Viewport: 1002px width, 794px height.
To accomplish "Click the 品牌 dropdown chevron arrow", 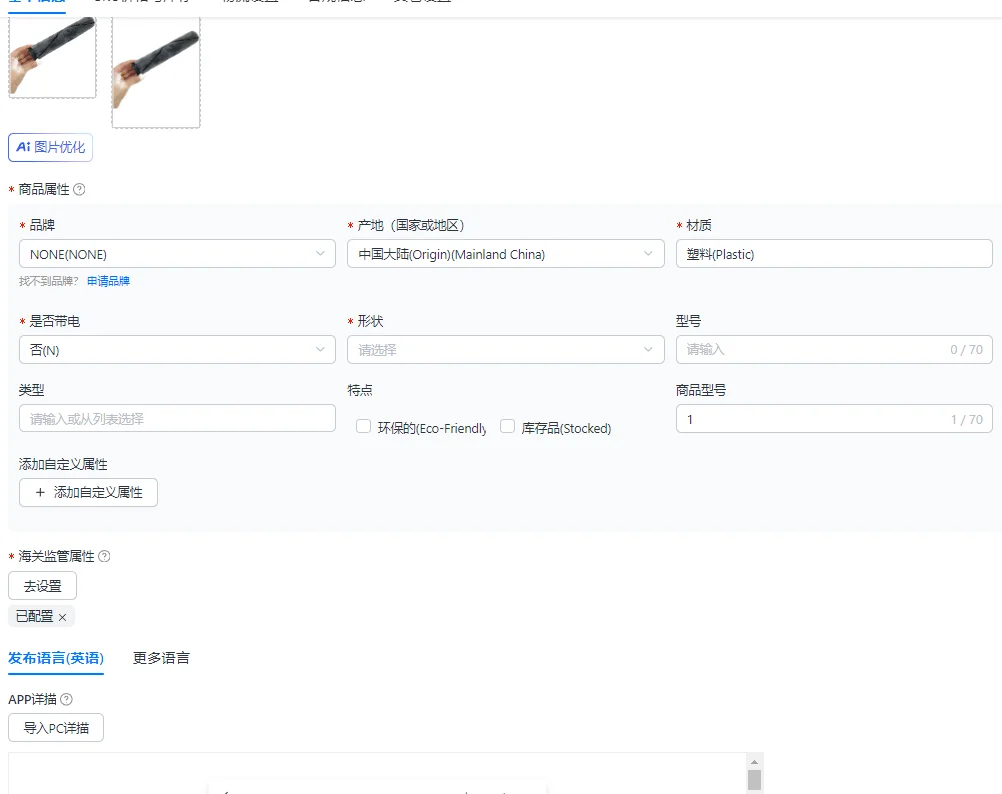I will pyautogui.click(x=320, y=254).
